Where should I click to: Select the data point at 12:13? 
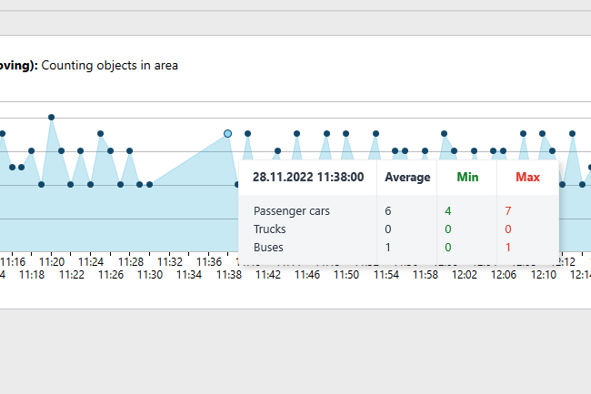[572, 133]
